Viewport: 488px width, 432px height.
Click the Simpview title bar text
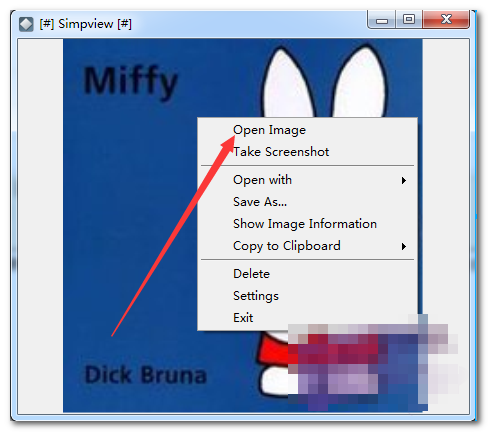[86, 24]
